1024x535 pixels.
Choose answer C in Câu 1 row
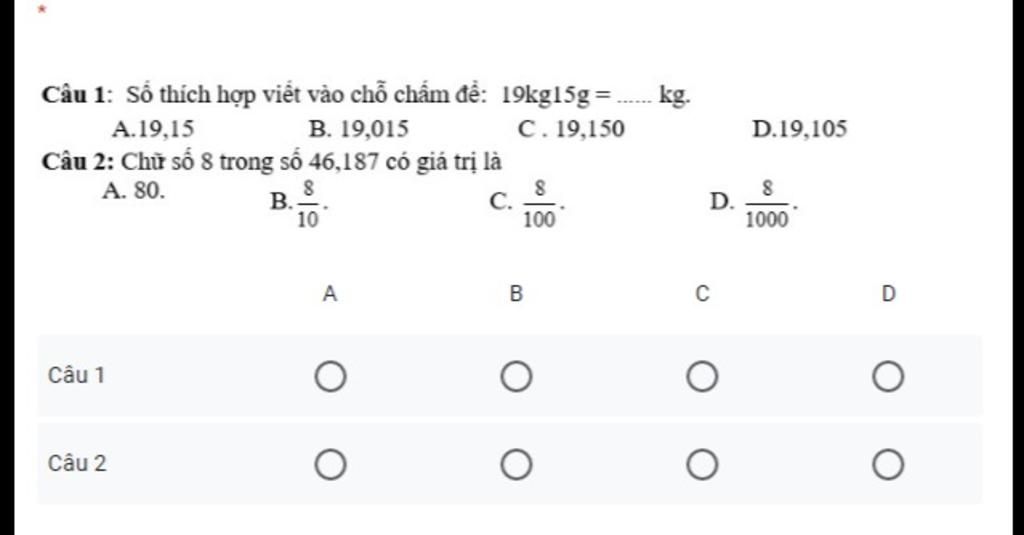point(702,377)
